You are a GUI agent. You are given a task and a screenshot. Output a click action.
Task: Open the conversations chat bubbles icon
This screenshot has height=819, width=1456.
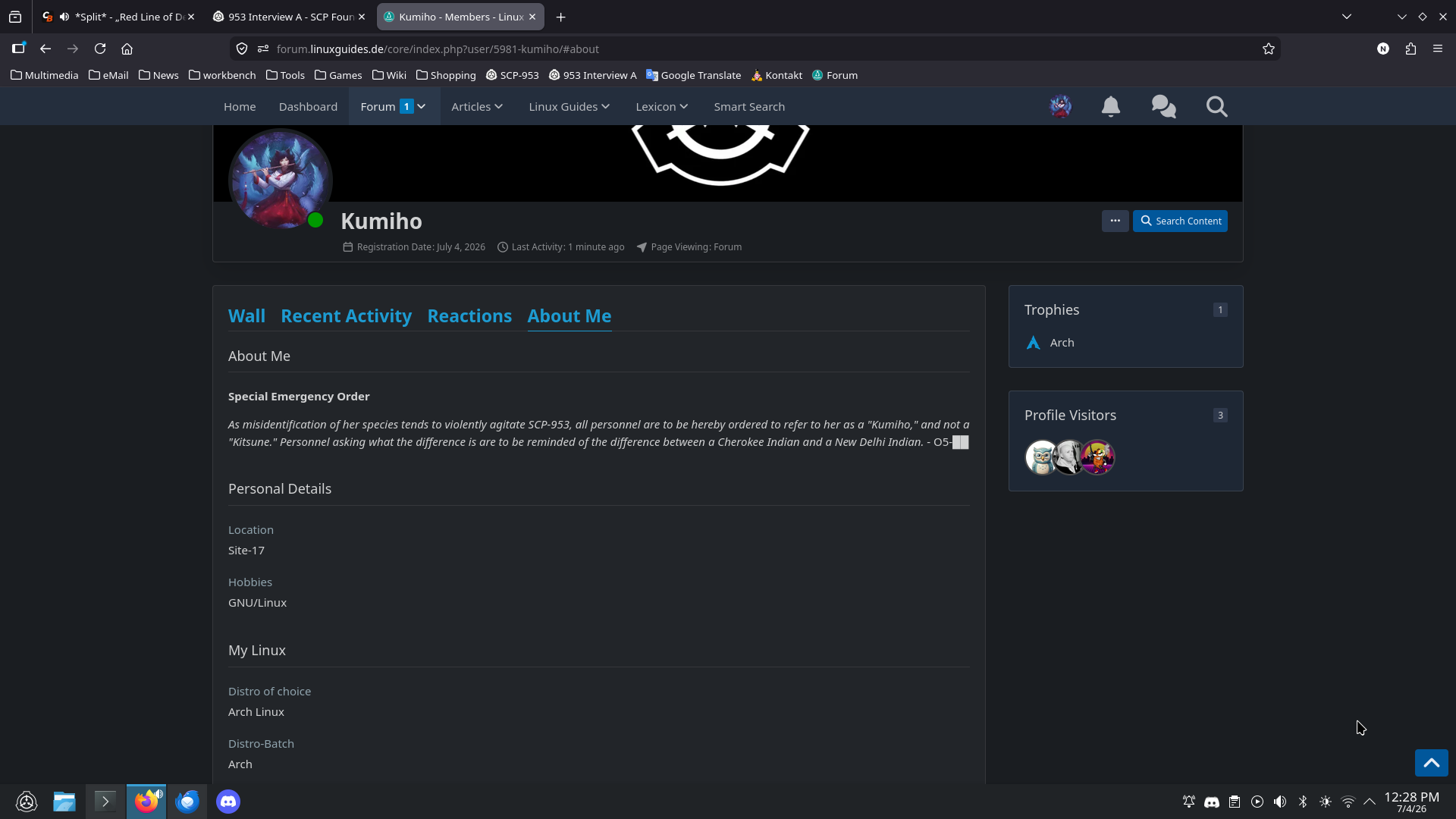pos(1163,107)
